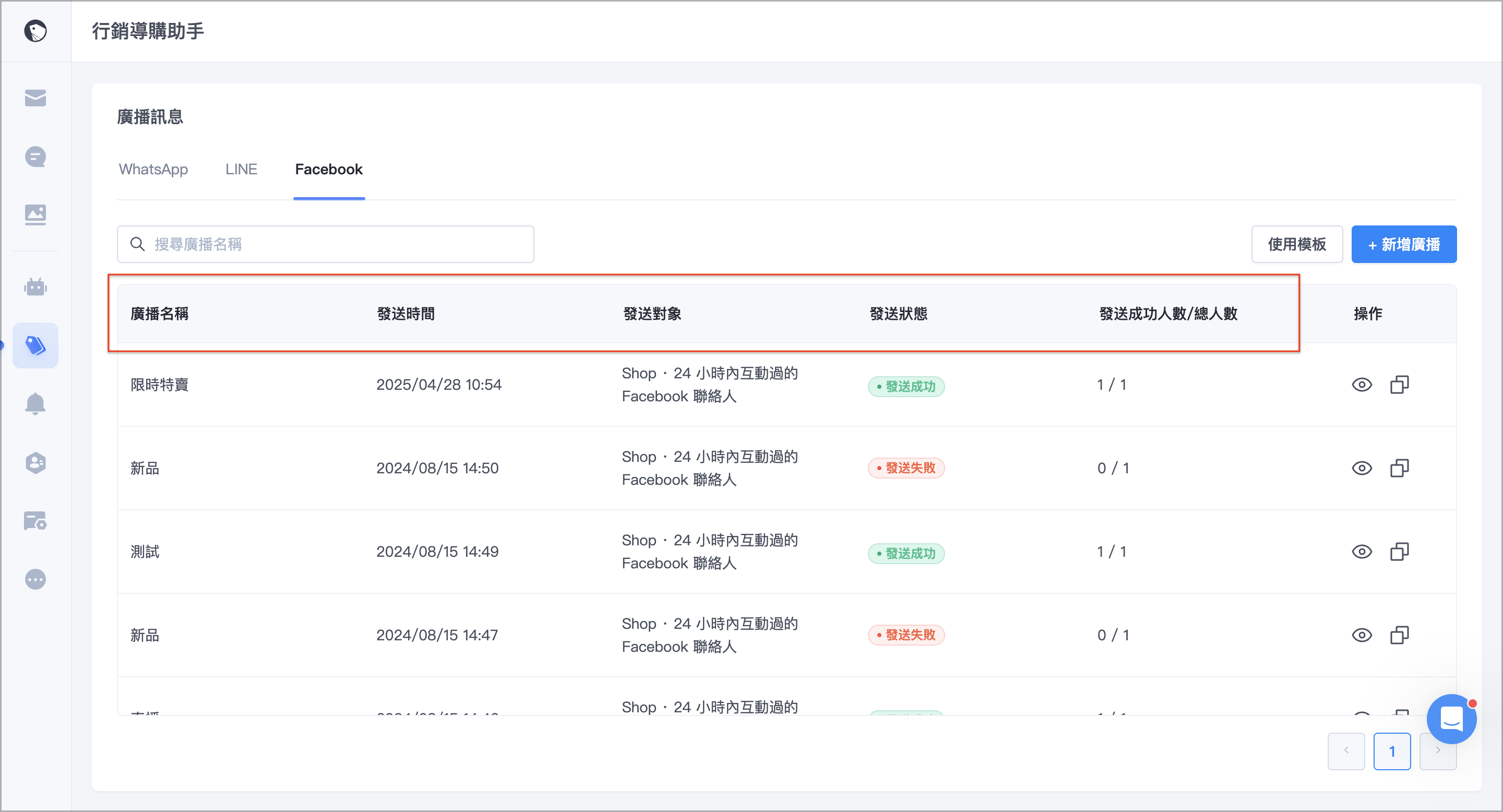The width and height of the screenshot is (1503, 812).
Task: Click the search magnifier icon
Action: tap(138, 244)
